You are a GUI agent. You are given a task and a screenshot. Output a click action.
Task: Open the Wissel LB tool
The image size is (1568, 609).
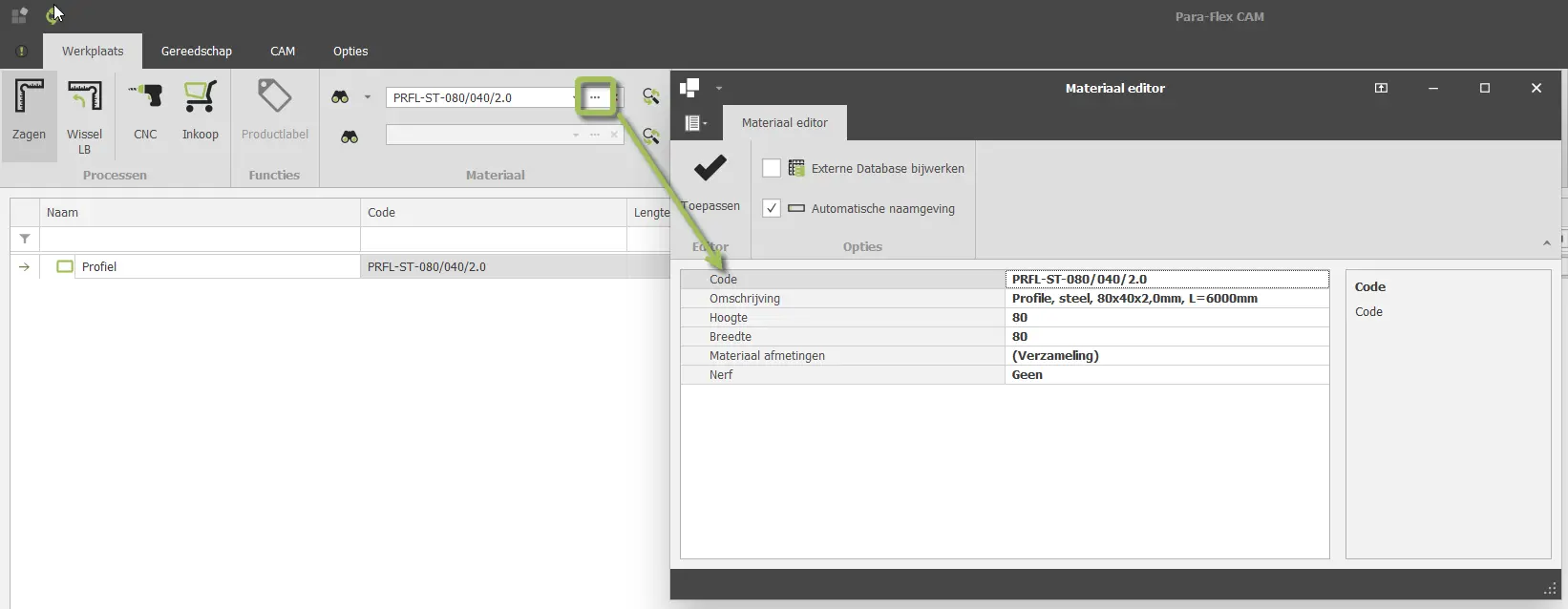coord(84,115)
